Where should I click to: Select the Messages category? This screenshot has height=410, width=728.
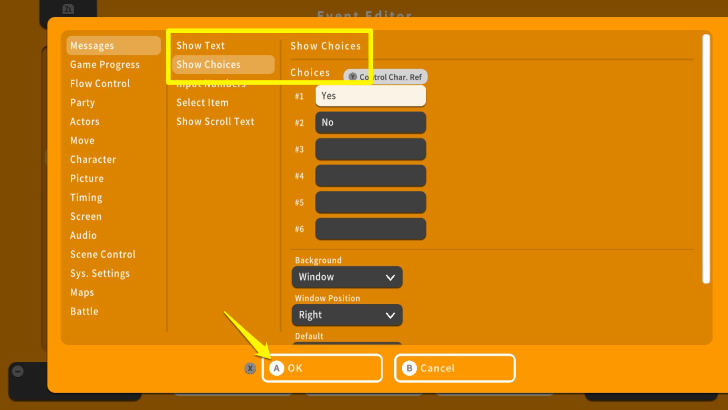tap(113, 46)
